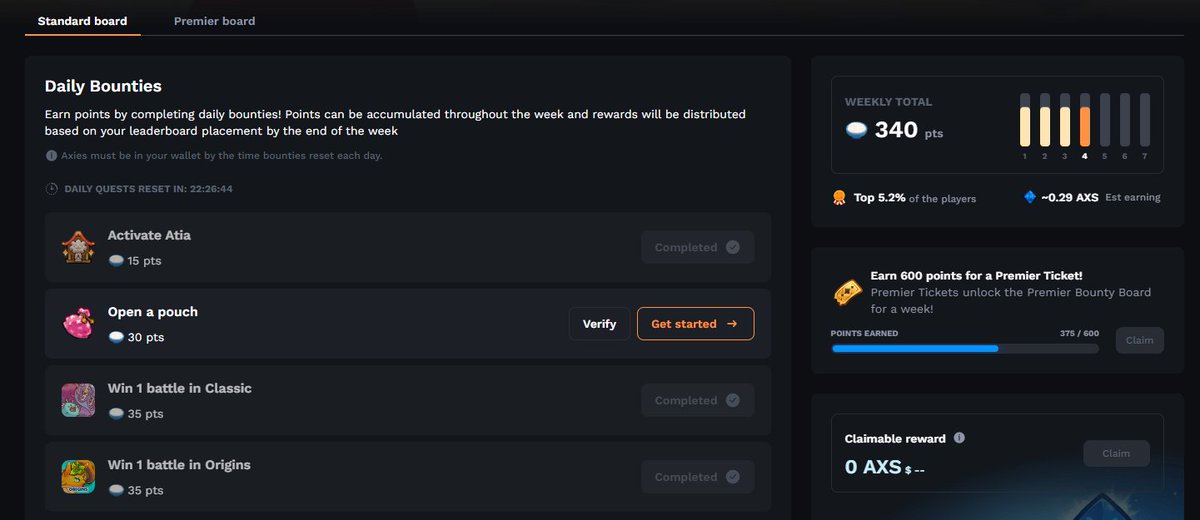Select day 4 bar in weekly chart
Image resolution: width=1200 pixels, height=520 pixels.
coord(1085,121)
